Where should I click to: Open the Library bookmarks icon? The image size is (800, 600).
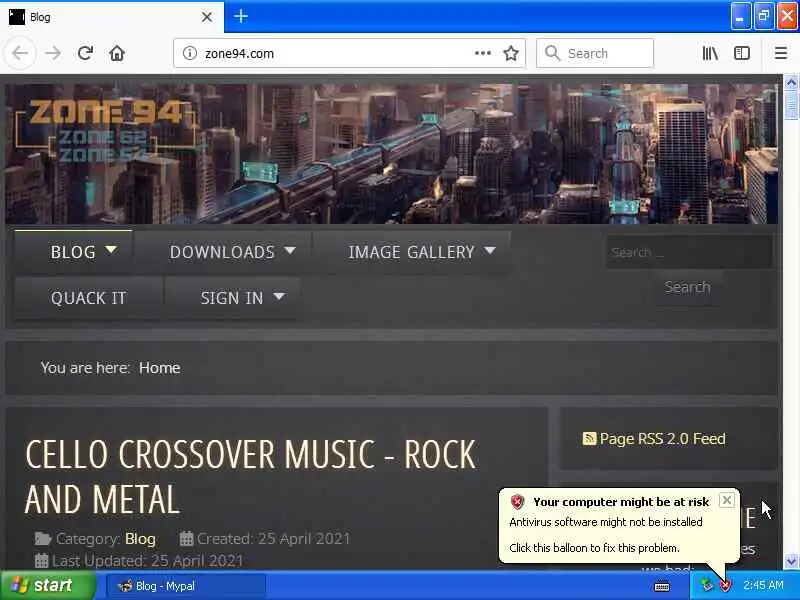pos(710,53)
